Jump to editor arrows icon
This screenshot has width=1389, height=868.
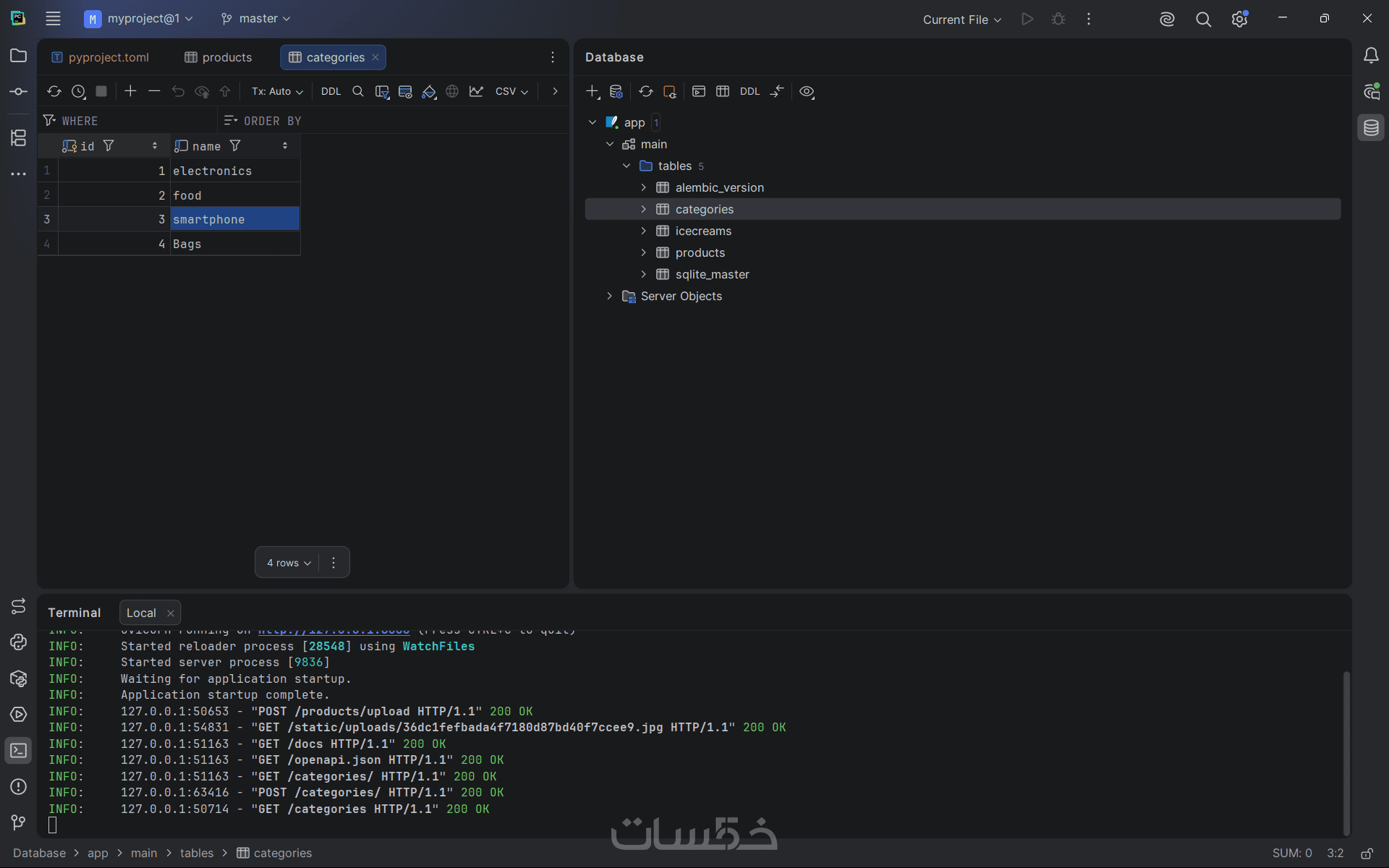(x=777, y=91)
